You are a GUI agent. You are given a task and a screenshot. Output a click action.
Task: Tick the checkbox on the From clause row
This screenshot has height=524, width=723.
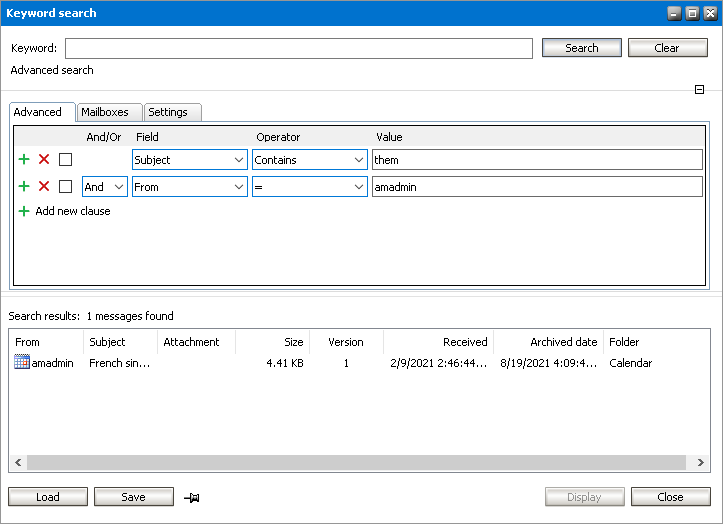(65, 186)
